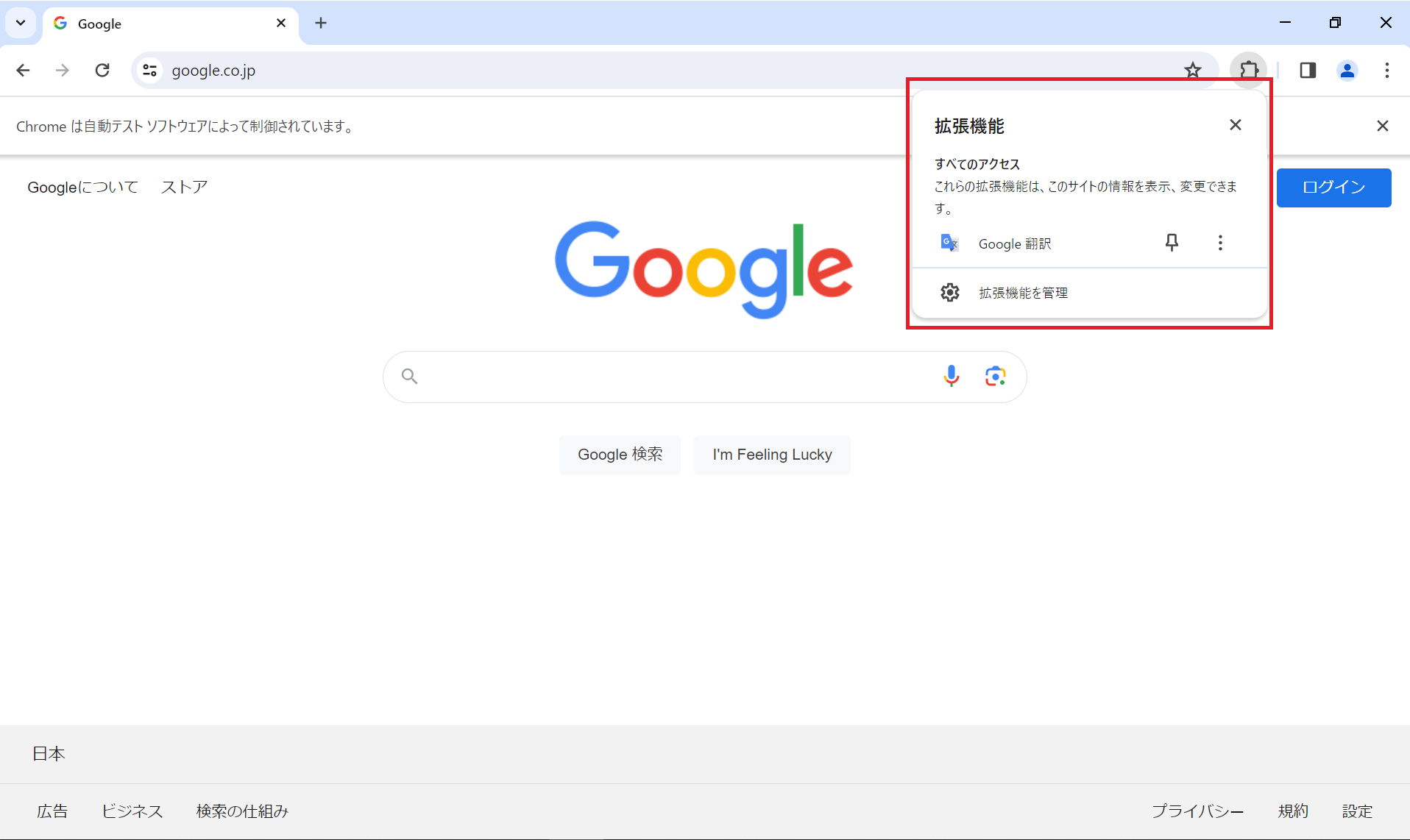The height and width of the screenshot is (840, 1410).
Task: Open the side panel icon
Action: [x=1308, y=70]
